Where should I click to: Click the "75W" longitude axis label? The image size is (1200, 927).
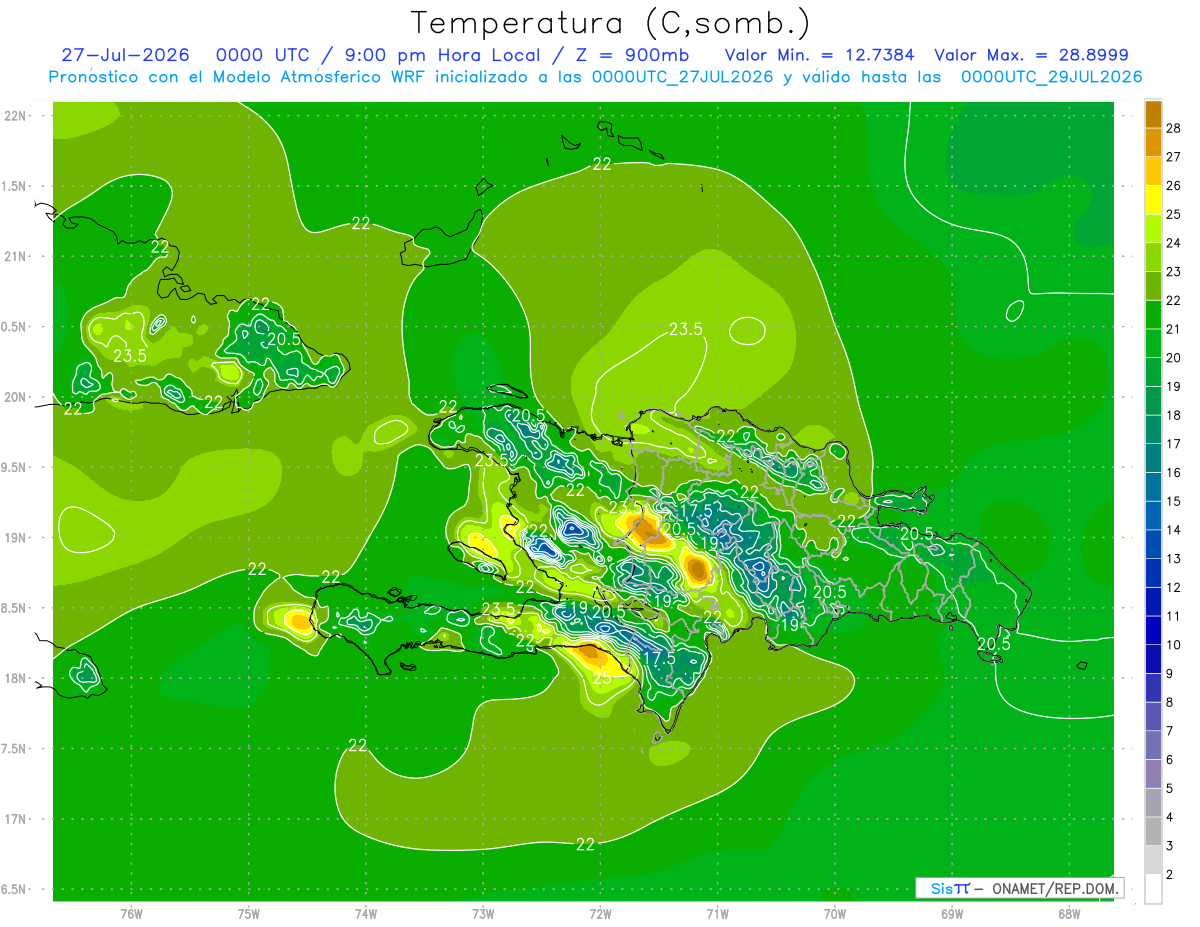click(x=249, y=914)
